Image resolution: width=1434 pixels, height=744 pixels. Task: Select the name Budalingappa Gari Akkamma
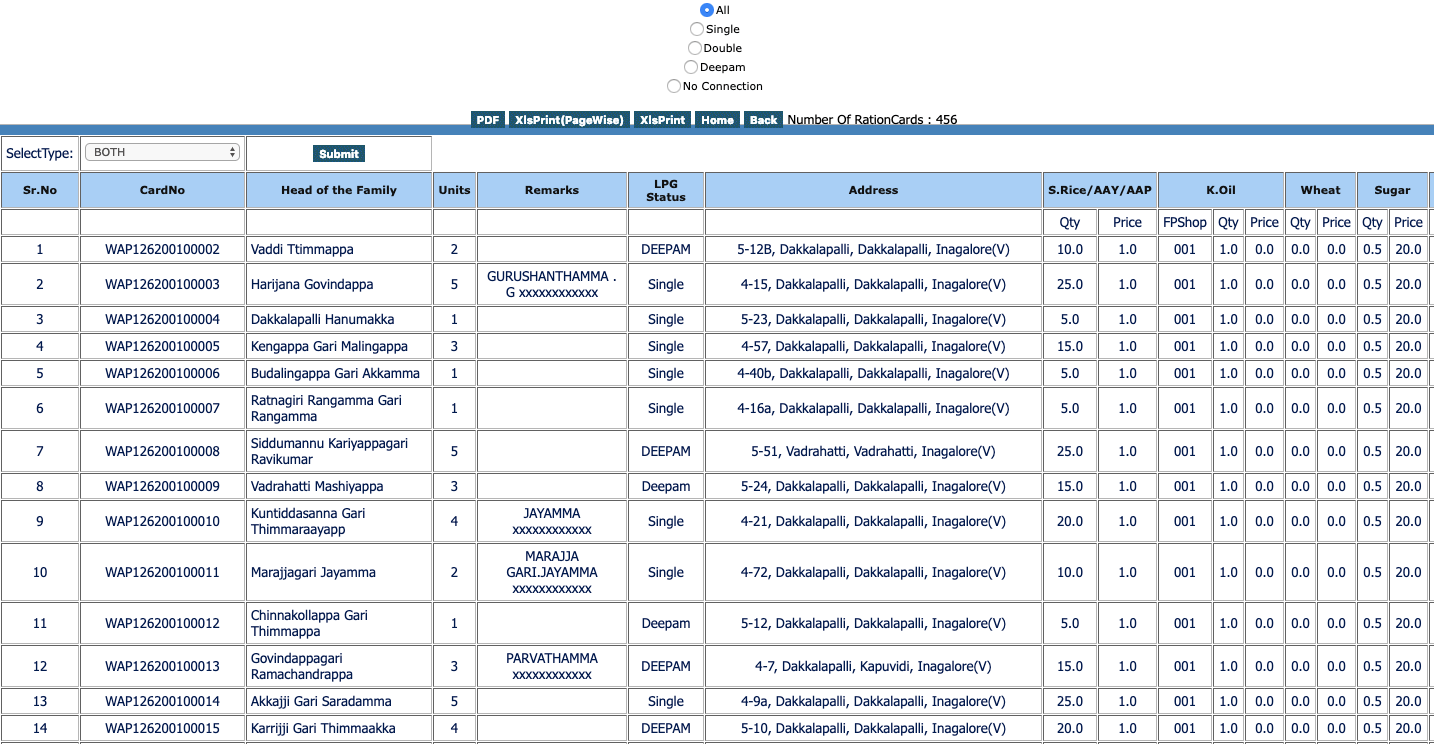coord(335,373)
